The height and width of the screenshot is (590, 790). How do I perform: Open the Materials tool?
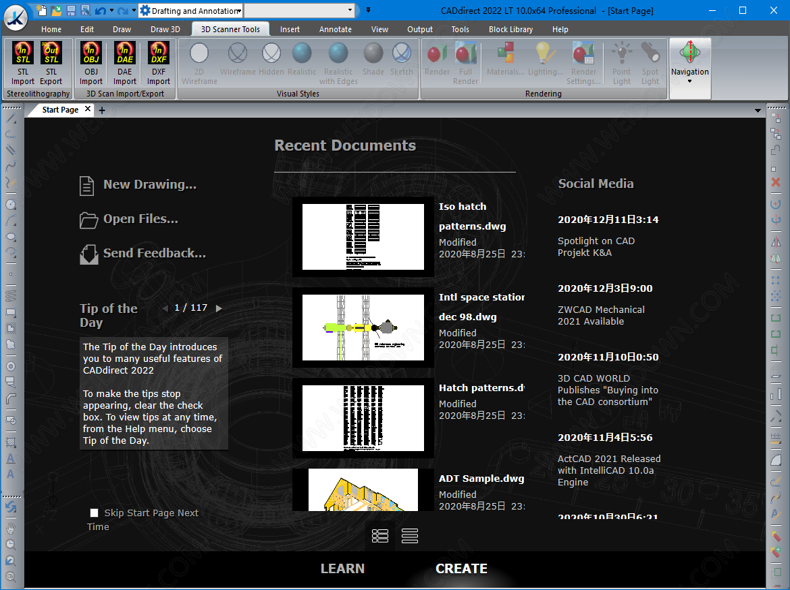coord(505,59)
